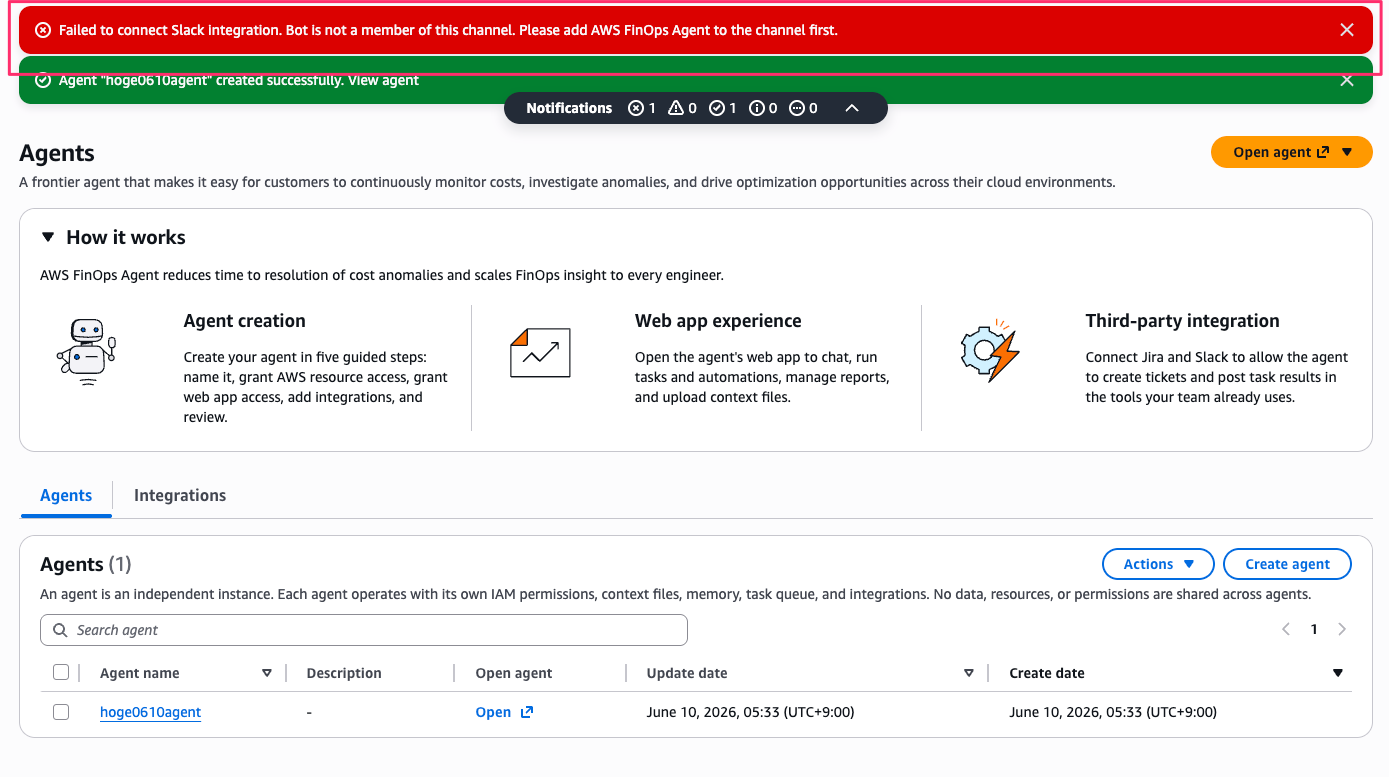Sort by Create date column arrow

(1338, 673)
